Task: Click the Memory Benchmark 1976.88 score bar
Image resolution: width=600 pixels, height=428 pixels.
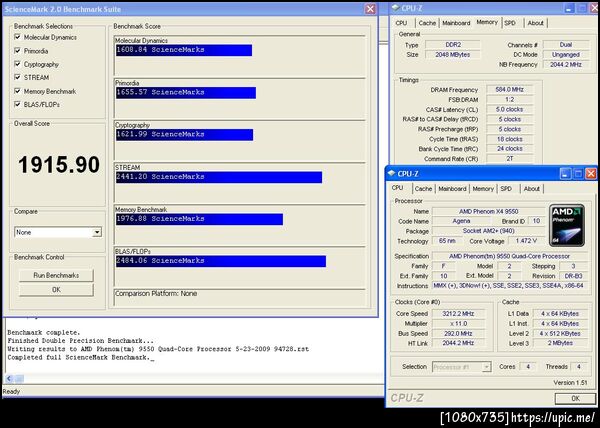Action: (x=199, y=219)
